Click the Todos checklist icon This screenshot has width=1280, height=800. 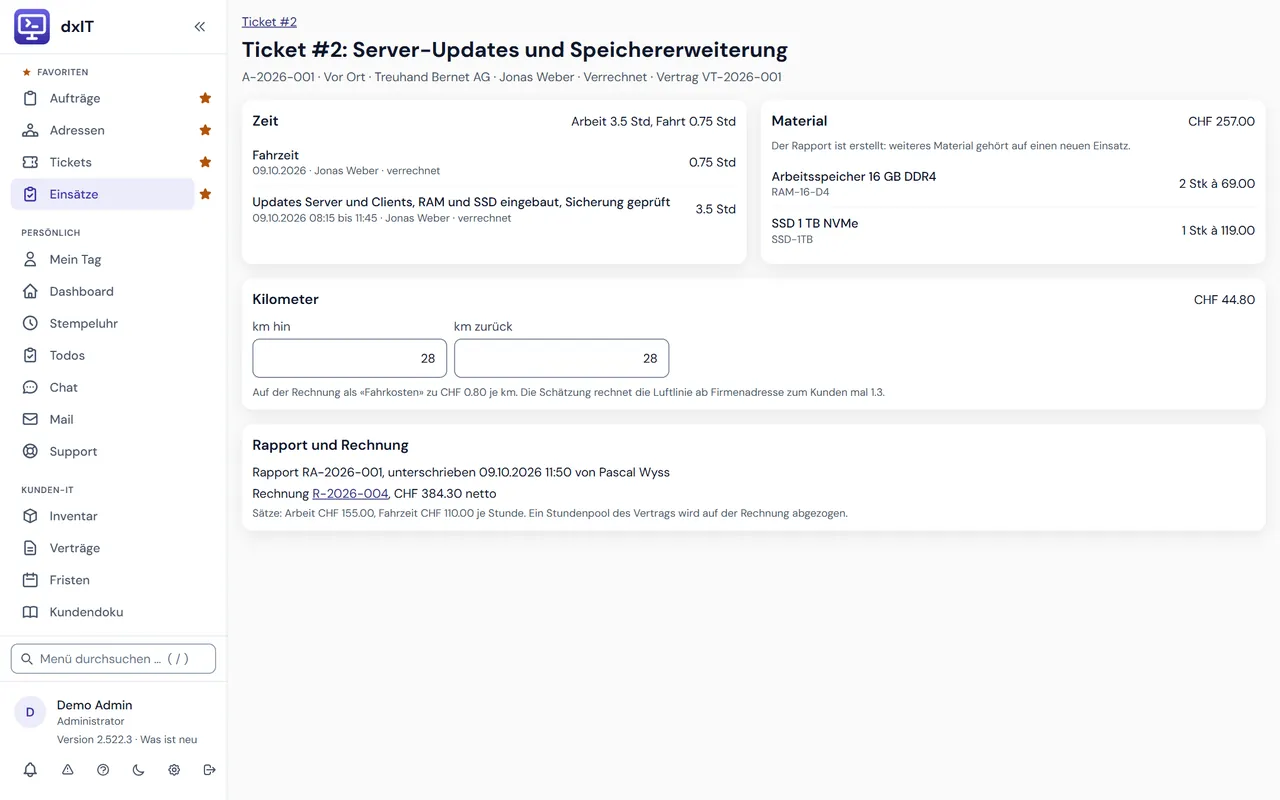(30, 355)
